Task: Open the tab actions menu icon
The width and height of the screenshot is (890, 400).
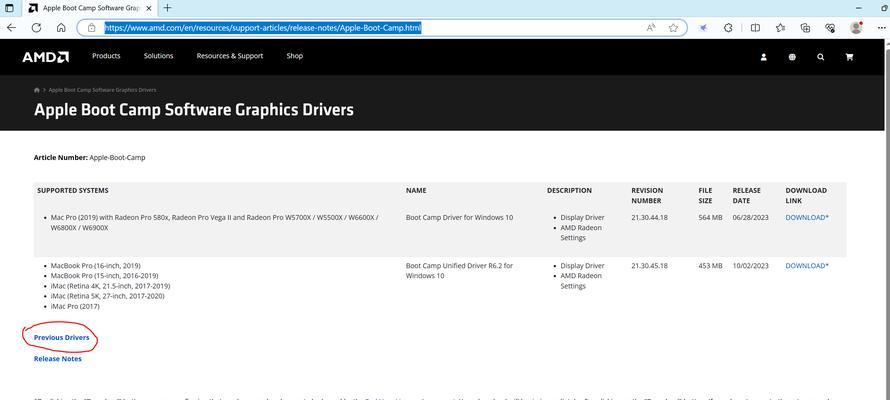Action: tap(10, 8)
